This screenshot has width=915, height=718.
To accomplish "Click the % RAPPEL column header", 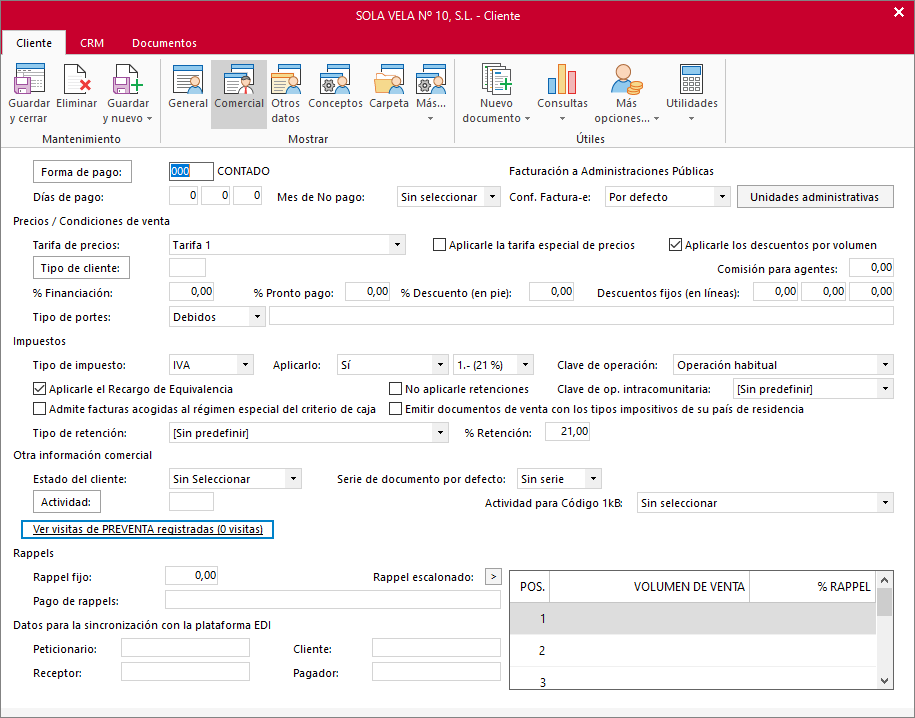I will tap(812, 587).
